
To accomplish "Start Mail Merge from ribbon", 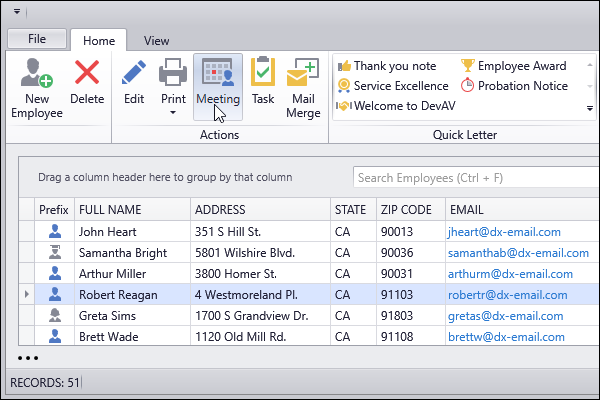I will click(x=302, y=76).
